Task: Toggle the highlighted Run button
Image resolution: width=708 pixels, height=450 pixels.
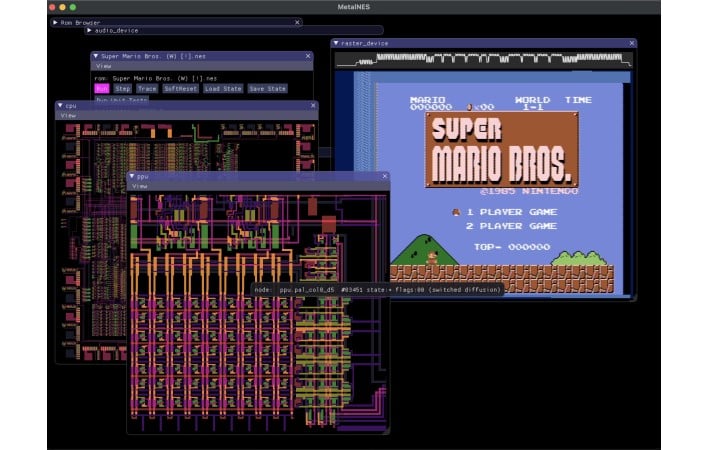Action: (x=101, y=88)
